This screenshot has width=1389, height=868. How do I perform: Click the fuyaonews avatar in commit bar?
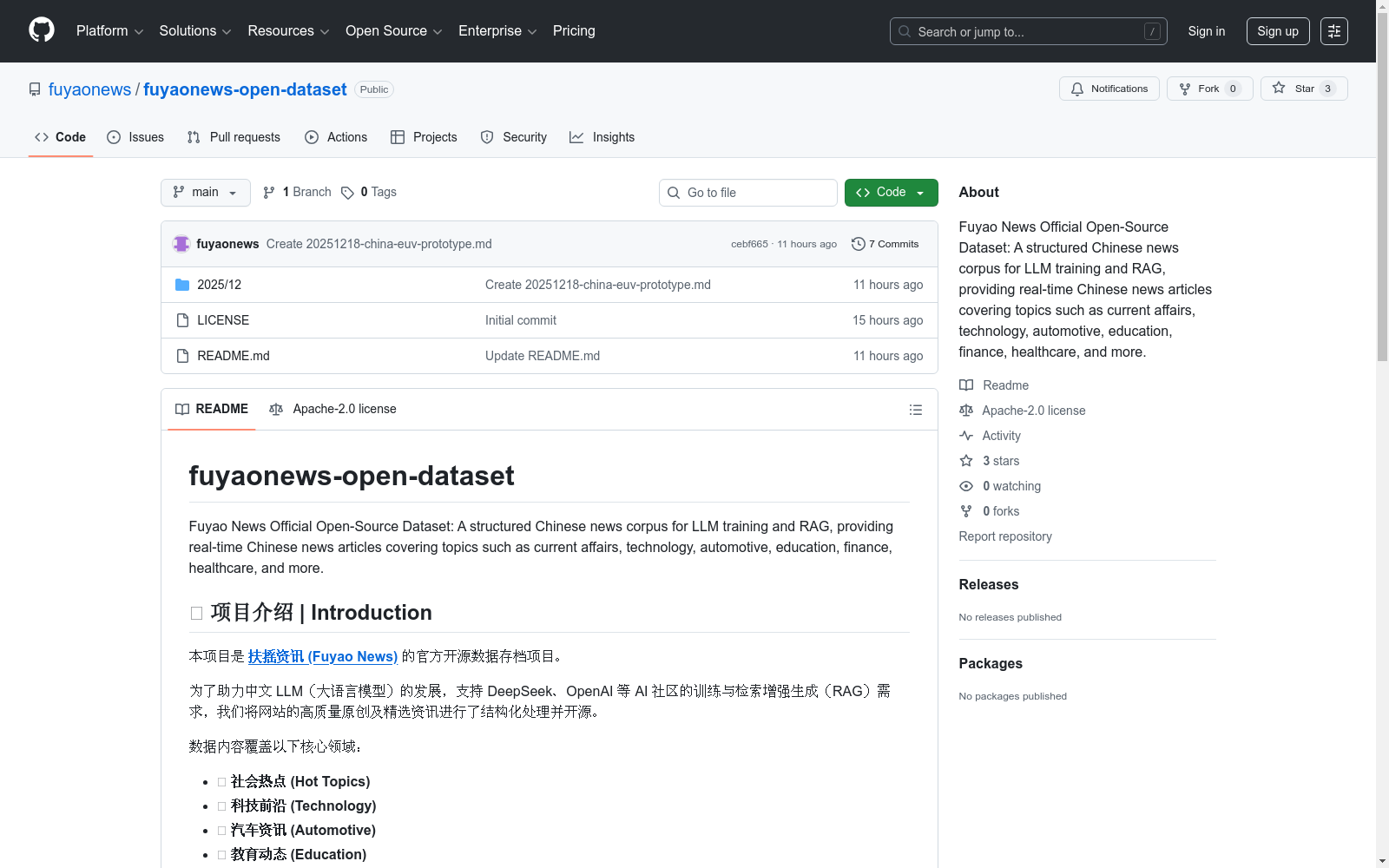click(181, 244)
